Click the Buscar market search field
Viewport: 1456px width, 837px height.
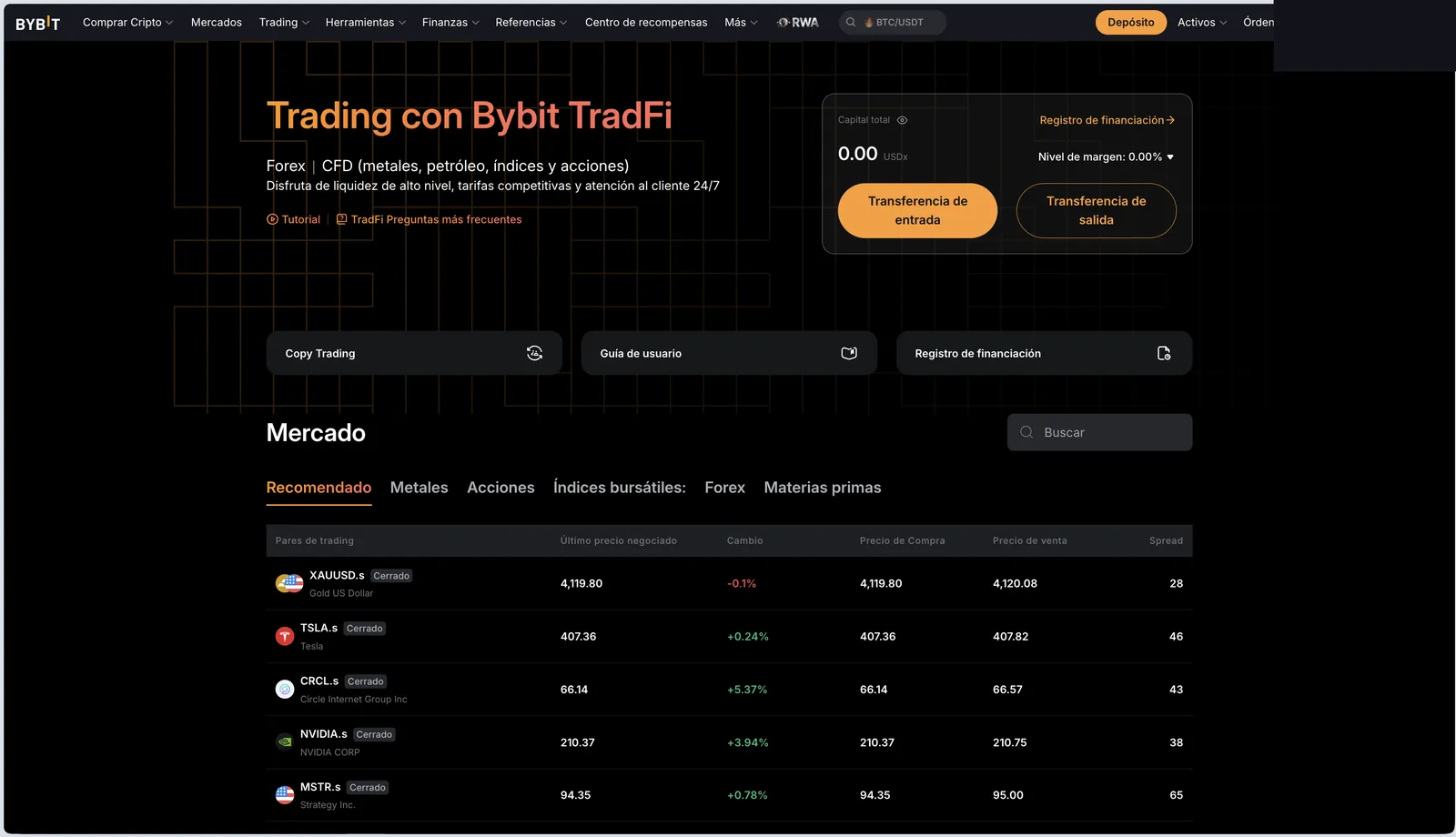(x=1099, y=432)
